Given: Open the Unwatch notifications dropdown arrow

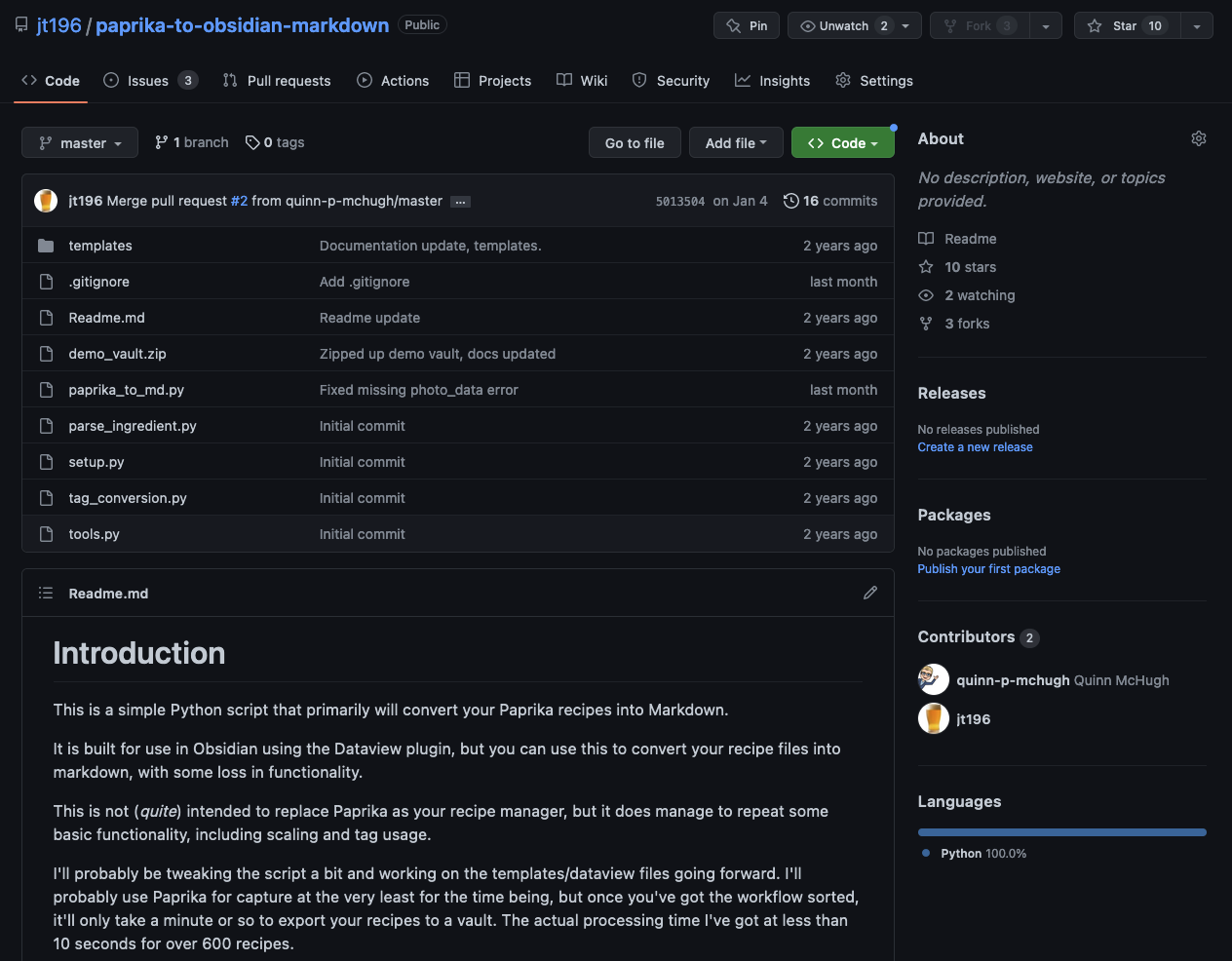Looking at the screenshot, I should coord(906,25).
